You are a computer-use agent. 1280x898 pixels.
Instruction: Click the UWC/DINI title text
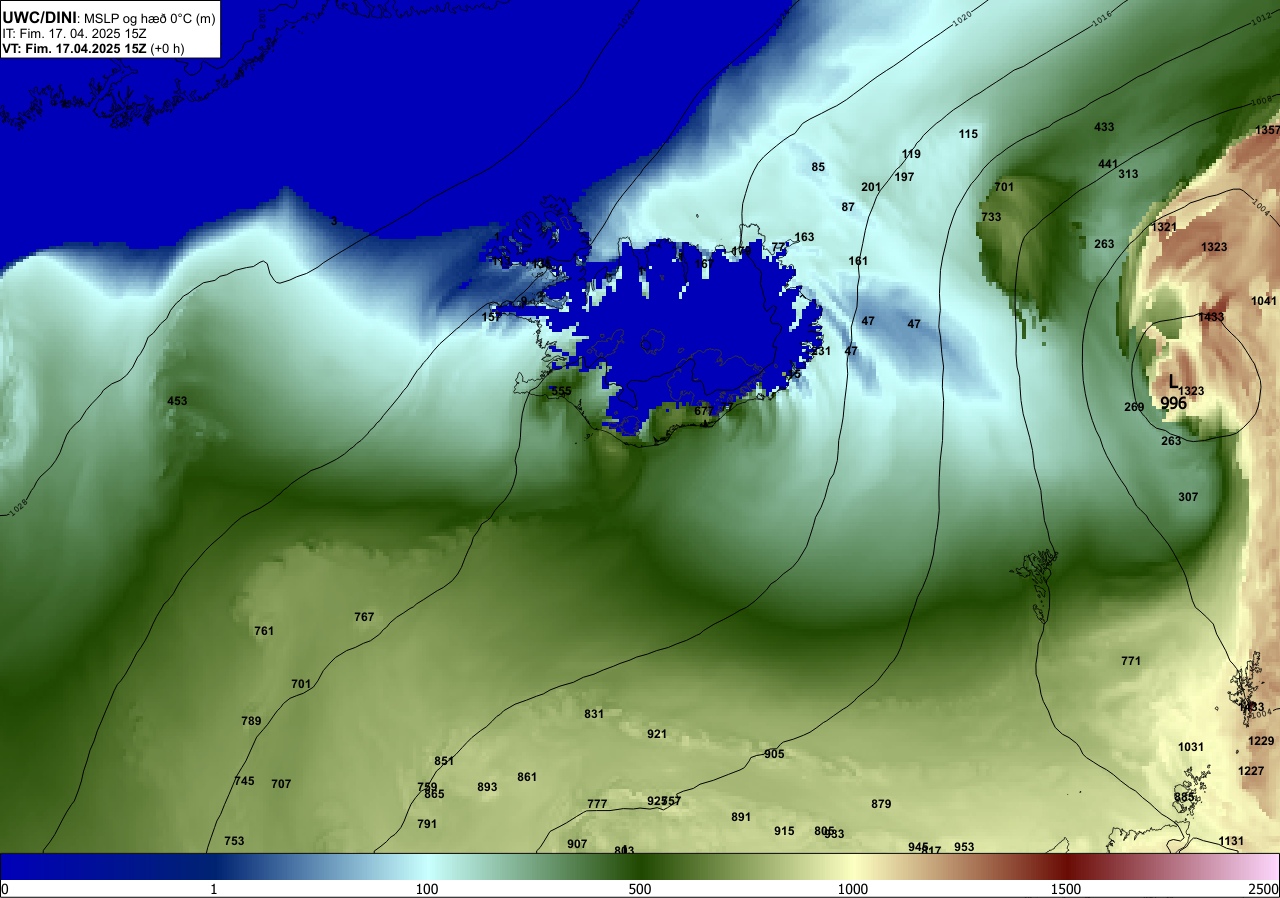pos(38,17)
